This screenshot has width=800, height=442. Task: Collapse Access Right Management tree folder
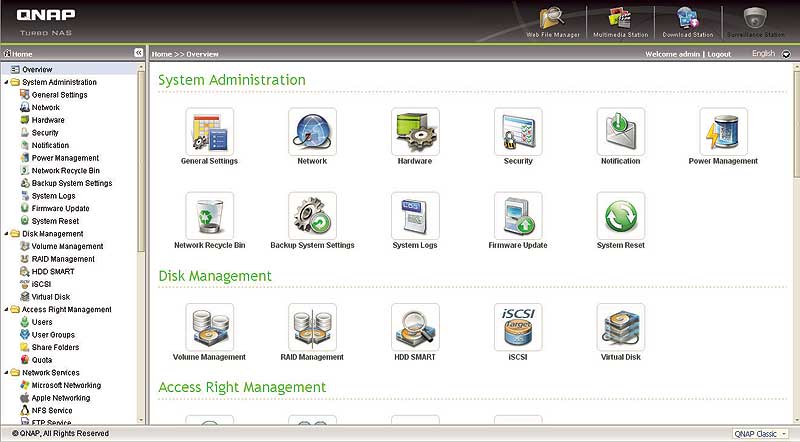click(6, 309)
